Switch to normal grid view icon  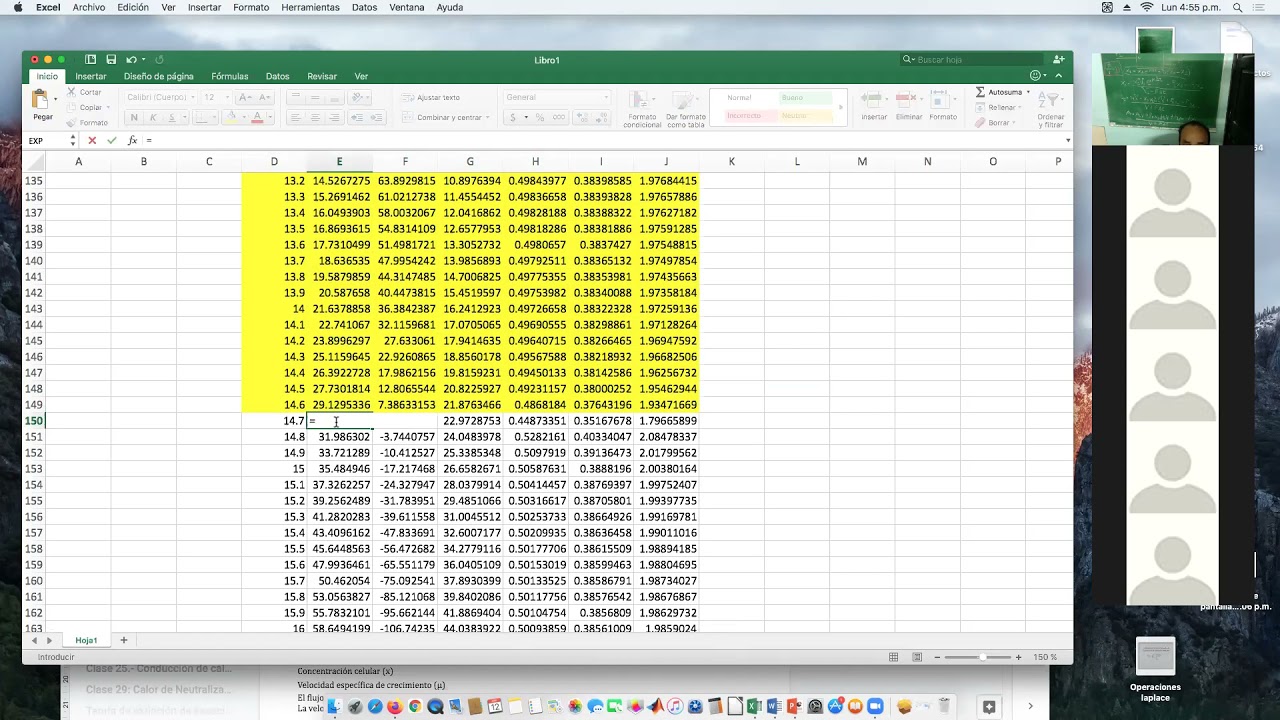(x=894, y=657)
